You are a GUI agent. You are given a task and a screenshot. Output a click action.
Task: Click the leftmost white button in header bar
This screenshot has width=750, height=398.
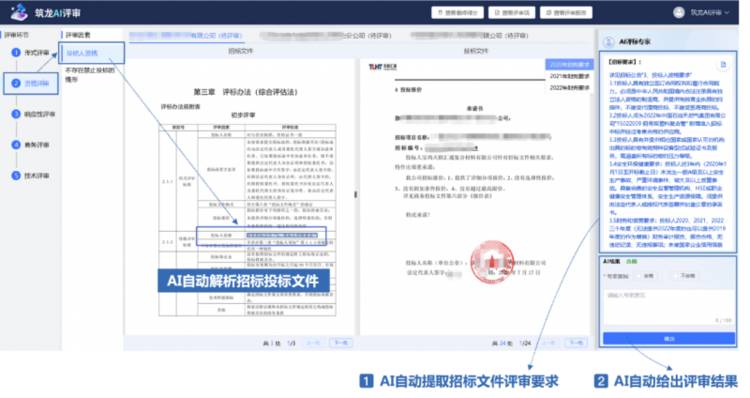pyautogui.click(x=457, y=12)
